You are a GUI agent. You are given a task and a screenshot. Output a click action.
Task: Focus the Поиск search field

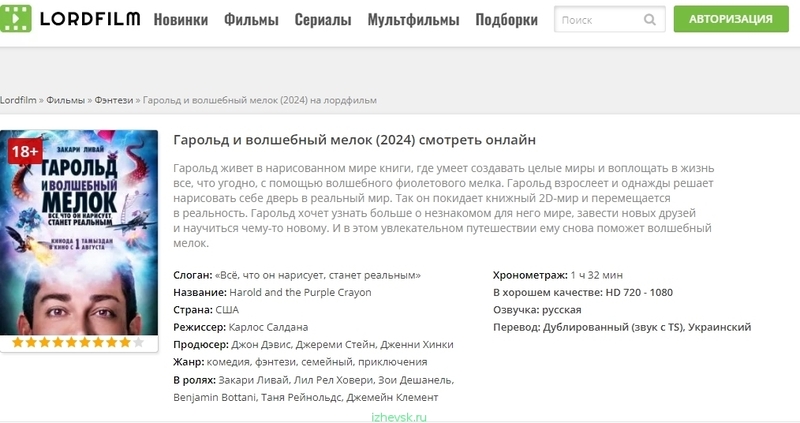pos(610,19)
